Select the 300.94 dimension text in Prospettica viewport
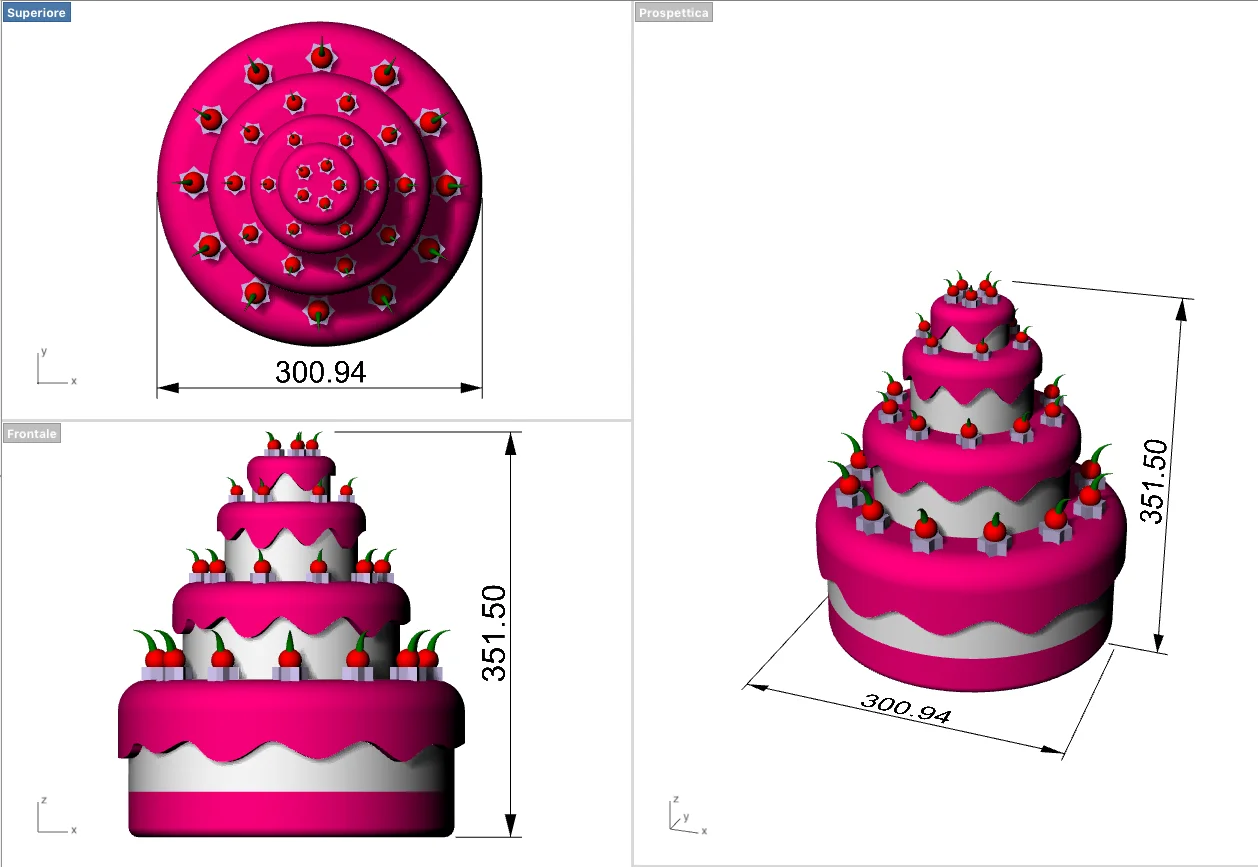The height and width of the screenshot is (867, 1258). [x=906, y=708]
